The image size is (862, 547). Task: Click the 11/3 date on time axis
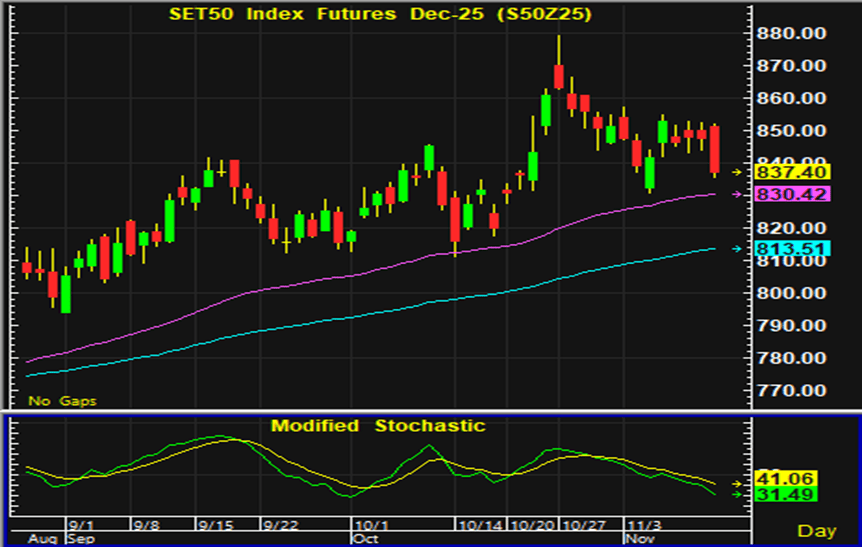click(x=642, y=524)
